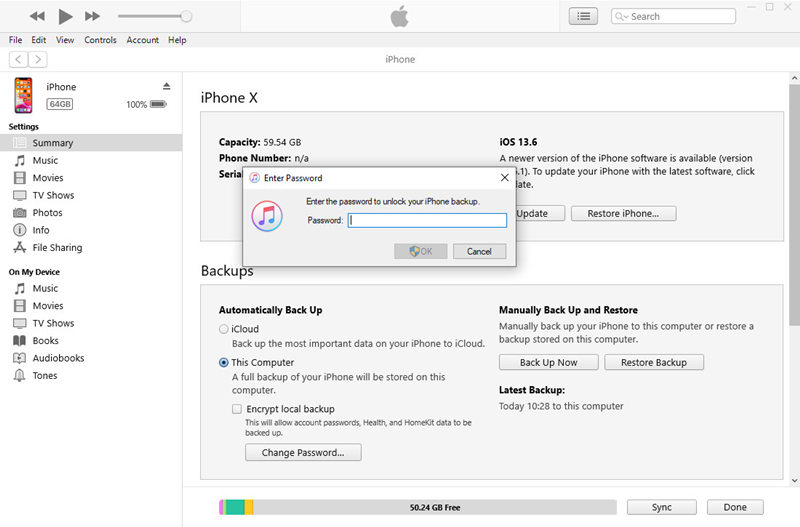Click the Done button

point(735,507)
